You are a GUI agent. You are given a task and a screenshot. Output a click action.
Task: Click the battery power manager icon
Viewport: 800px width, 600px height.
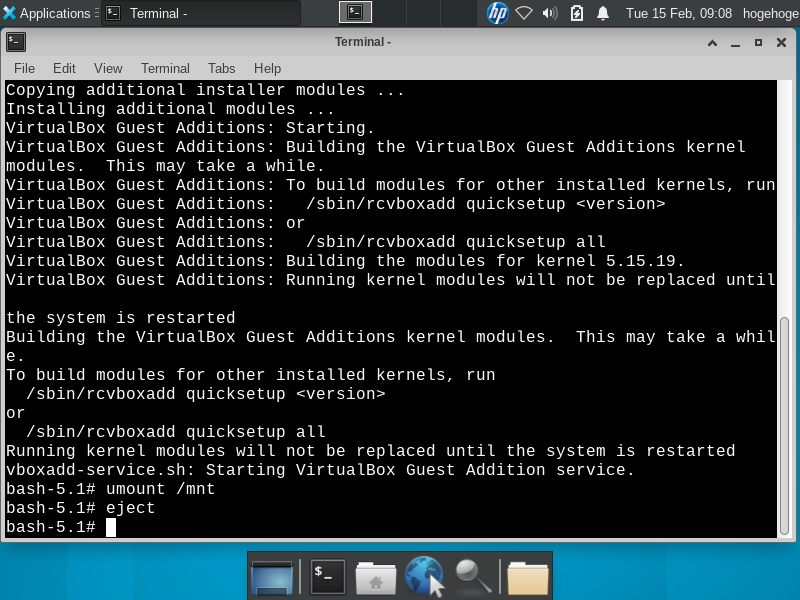pos(577,13)
